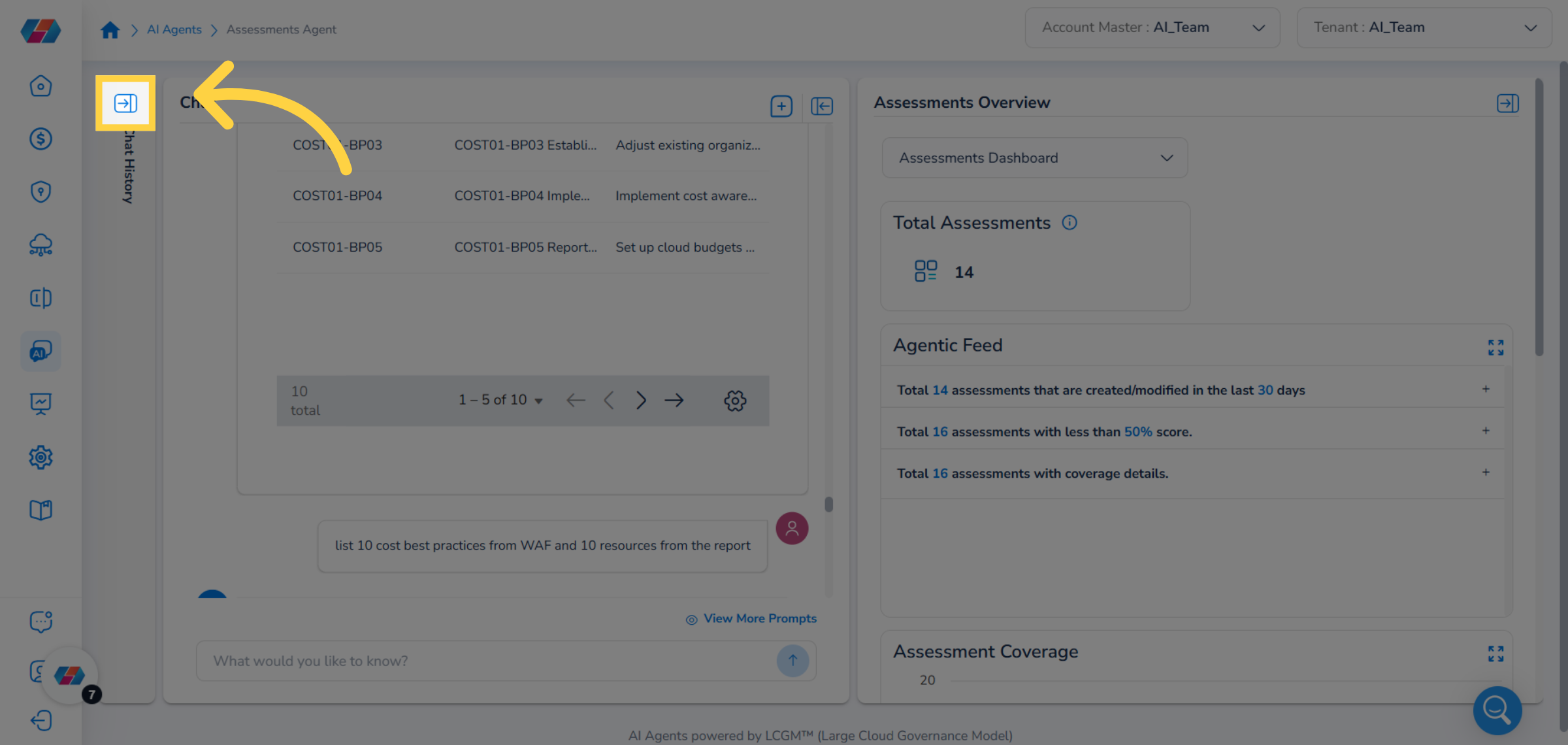
Task: Collapse the Assessments Overview panel
Action: coord(1508,103)
